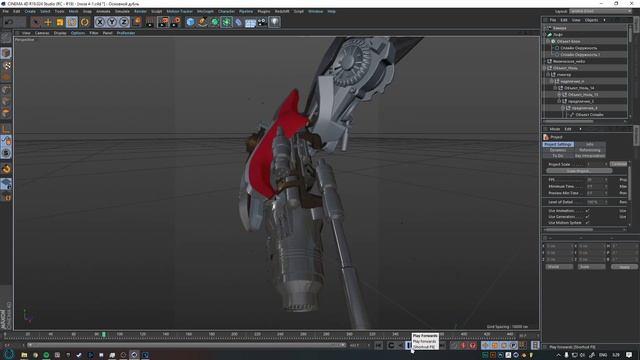Toggle position keyframe recording icon
This screenshot has width=640, height=360.
click(x=485, y=345)
